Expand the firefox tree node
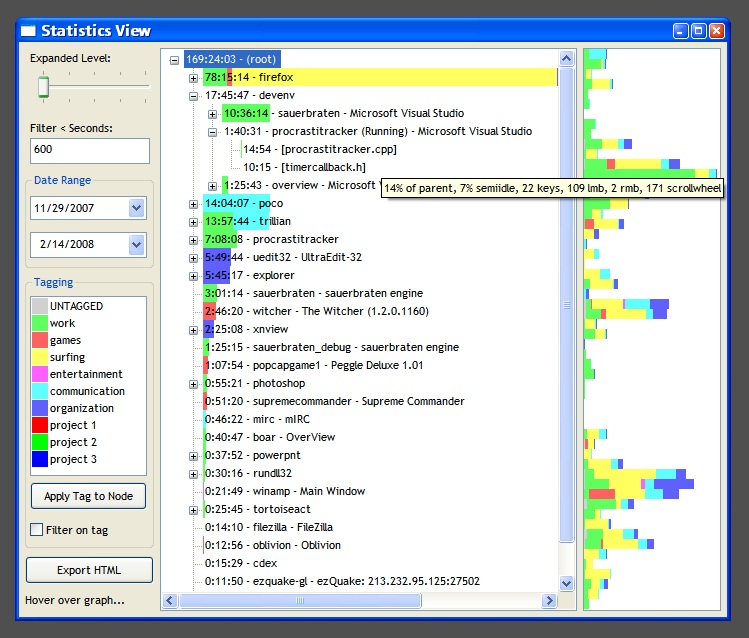Screen dimensions: 749x638 (193, 78)
